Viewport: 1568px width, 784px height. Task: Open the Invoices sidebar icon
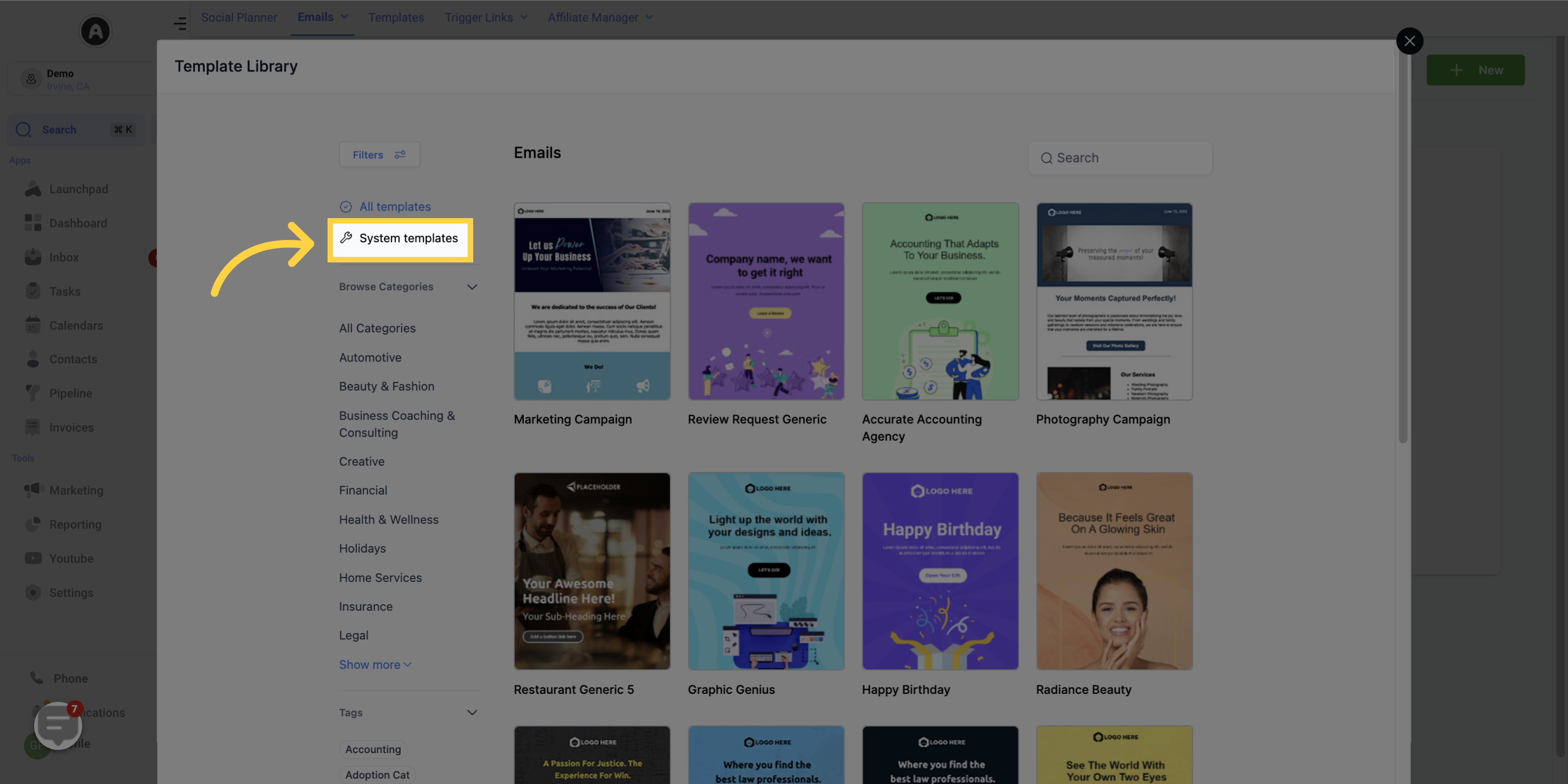pos(33,427)
